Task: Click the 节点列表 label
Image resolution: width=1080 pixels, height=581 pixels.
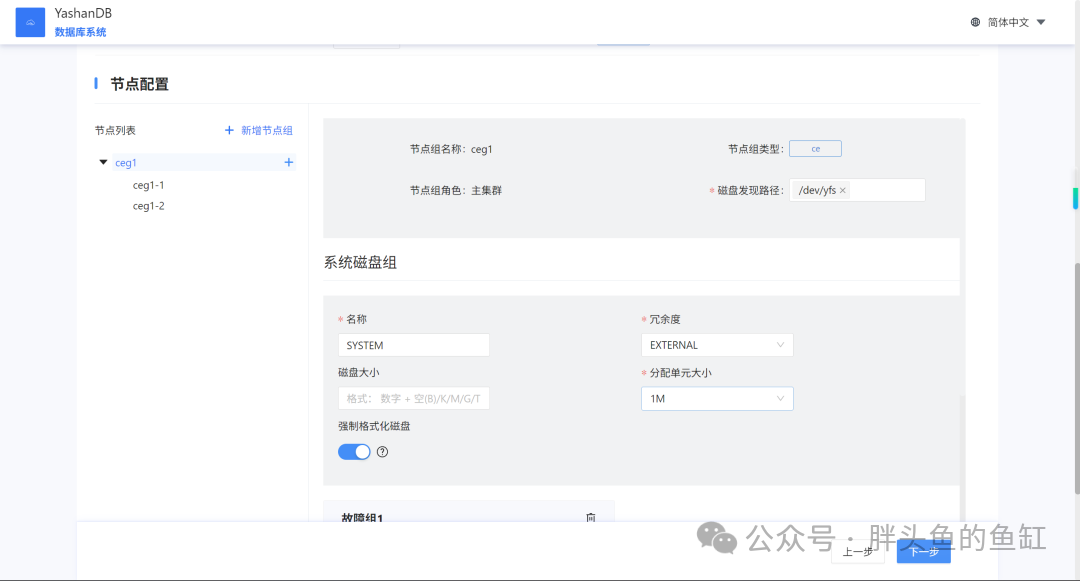Action: [115, 130]
